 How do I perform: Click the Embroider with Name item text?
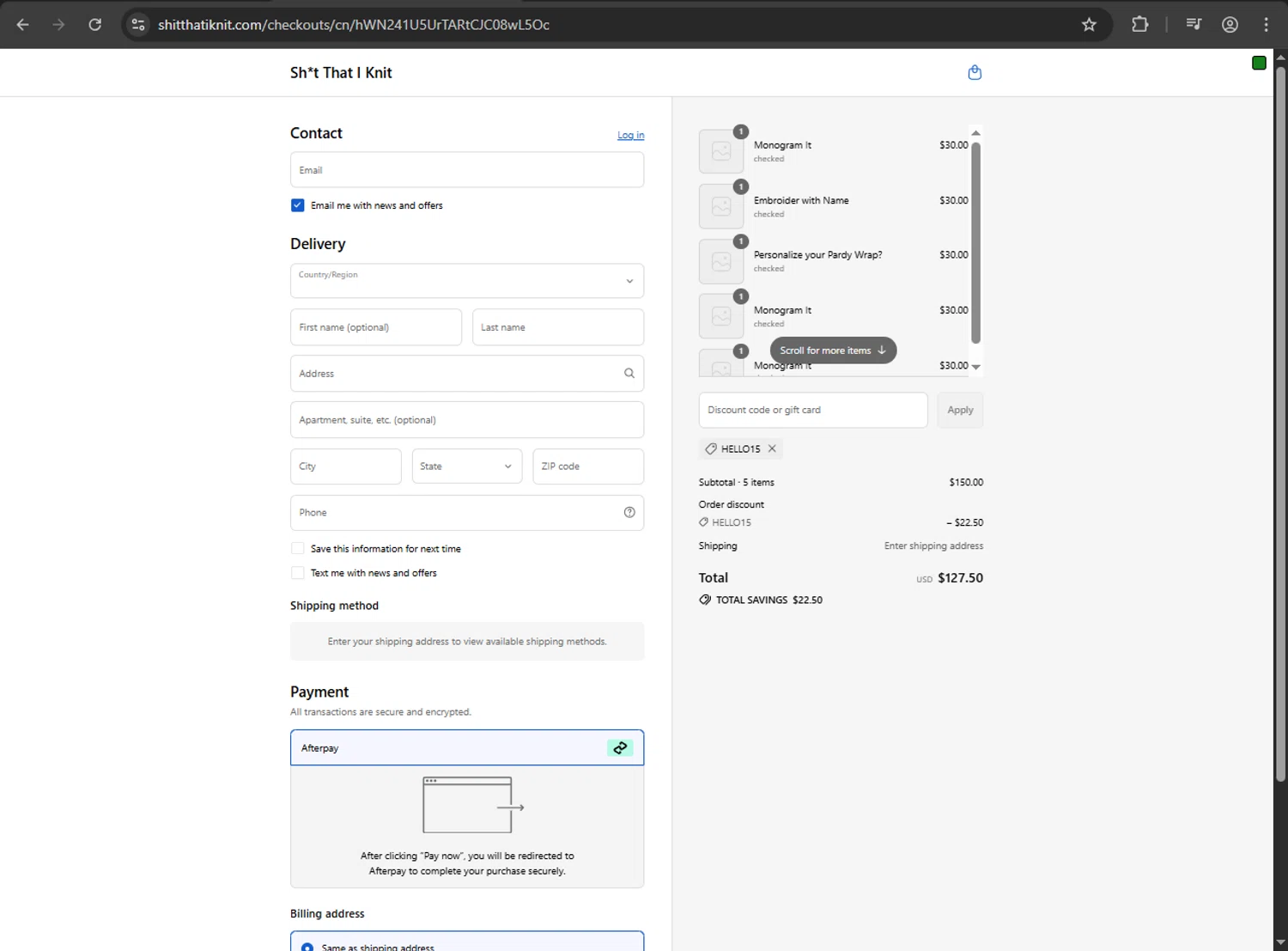(801, 200)
